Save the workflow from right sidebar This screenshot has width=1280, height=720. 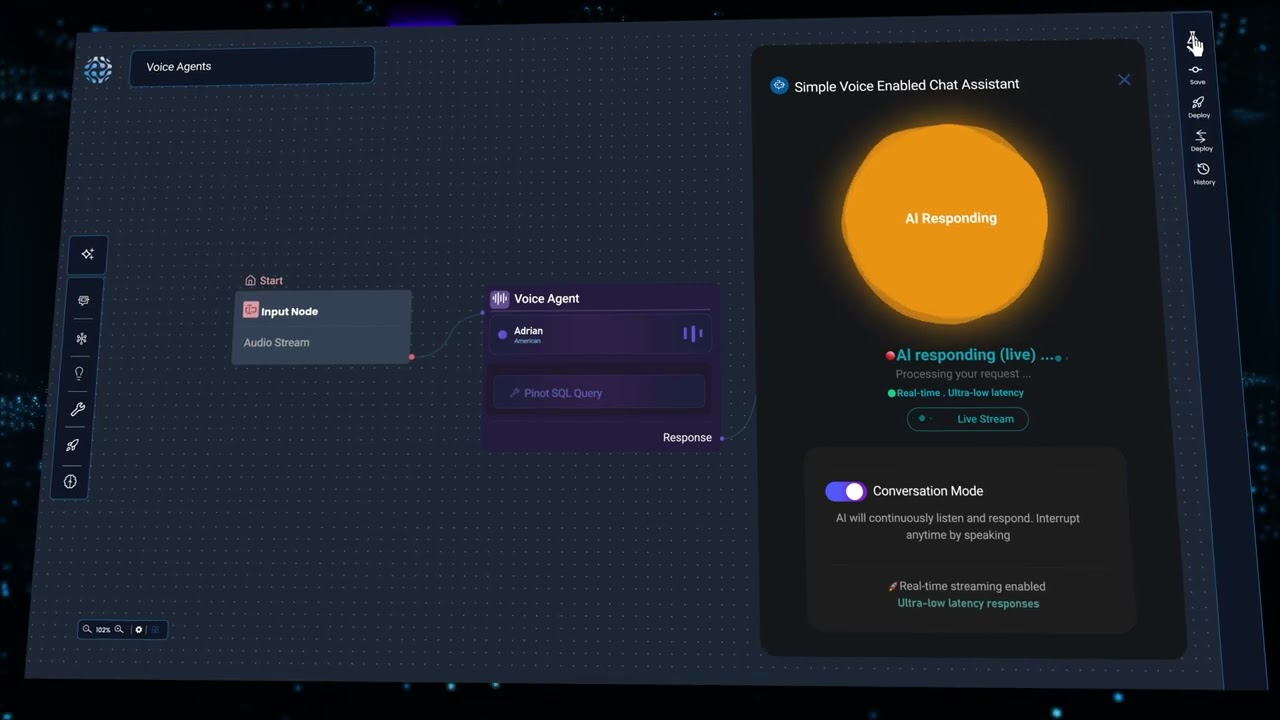pyautogui.click(x=1196, y=74)
